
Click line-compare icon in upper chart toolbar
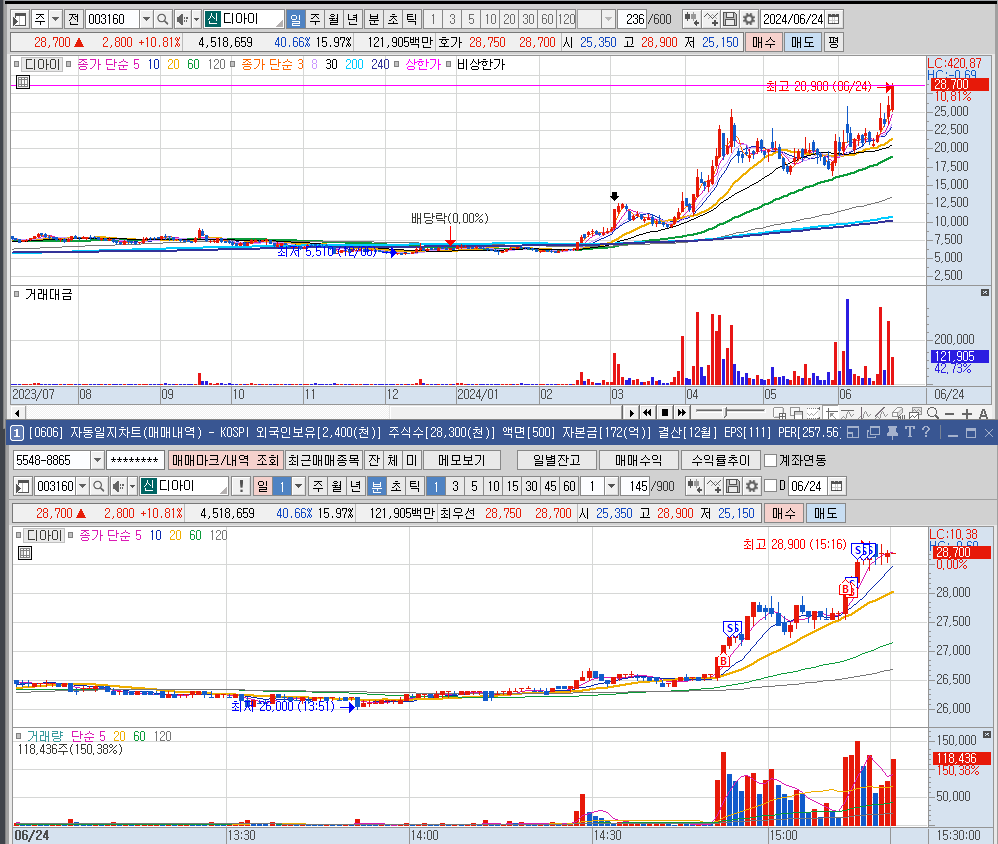pos(711,19)
